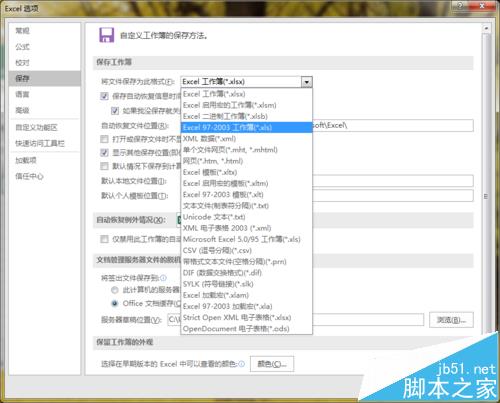Toggle show additional save locations checkbox
This screenshot has height=403, width=500.
(104, 153)
